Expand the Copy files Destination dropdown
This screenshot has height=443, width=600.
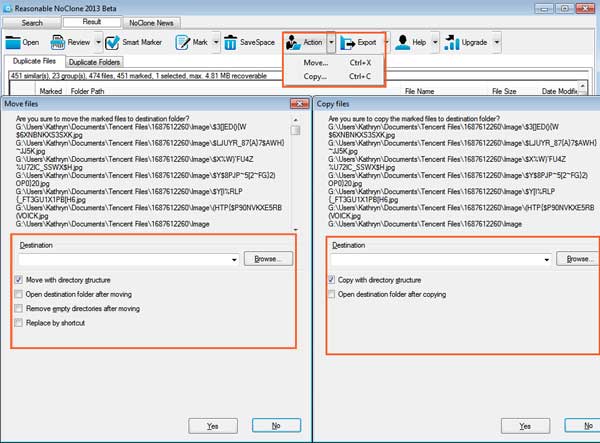[x=547, y=259]
